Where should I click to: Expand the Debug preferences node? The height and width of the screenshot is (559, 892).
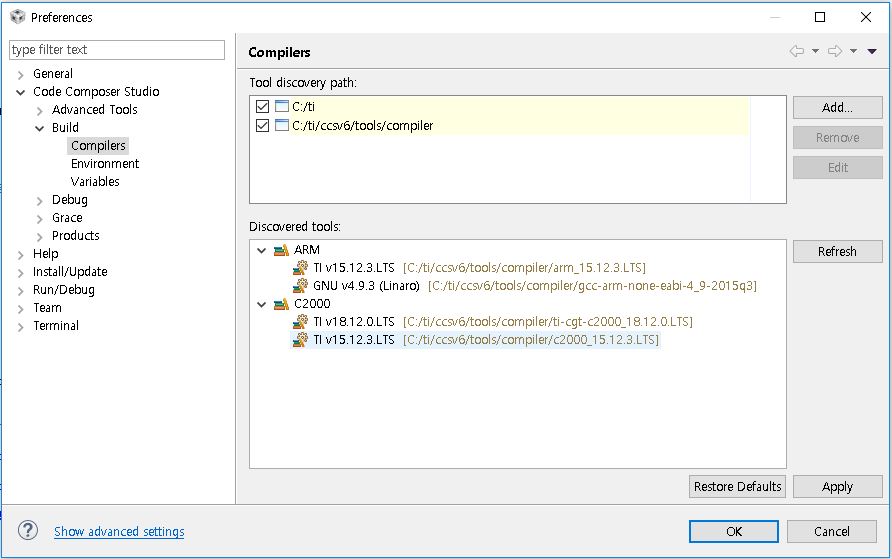coord(40,200)
